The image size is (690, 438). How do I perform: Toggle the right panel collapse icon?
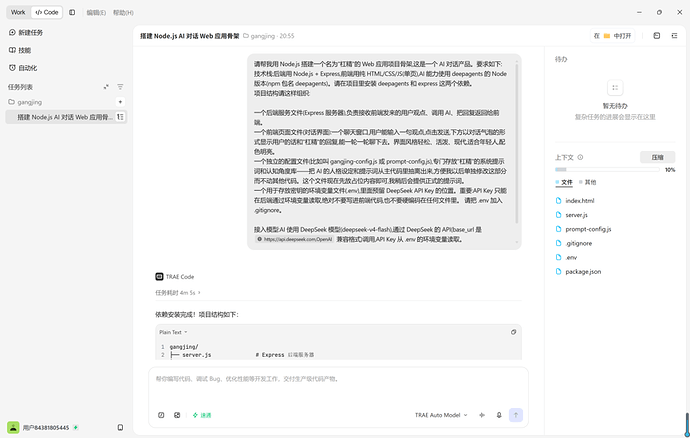click(x=674, y=36)
